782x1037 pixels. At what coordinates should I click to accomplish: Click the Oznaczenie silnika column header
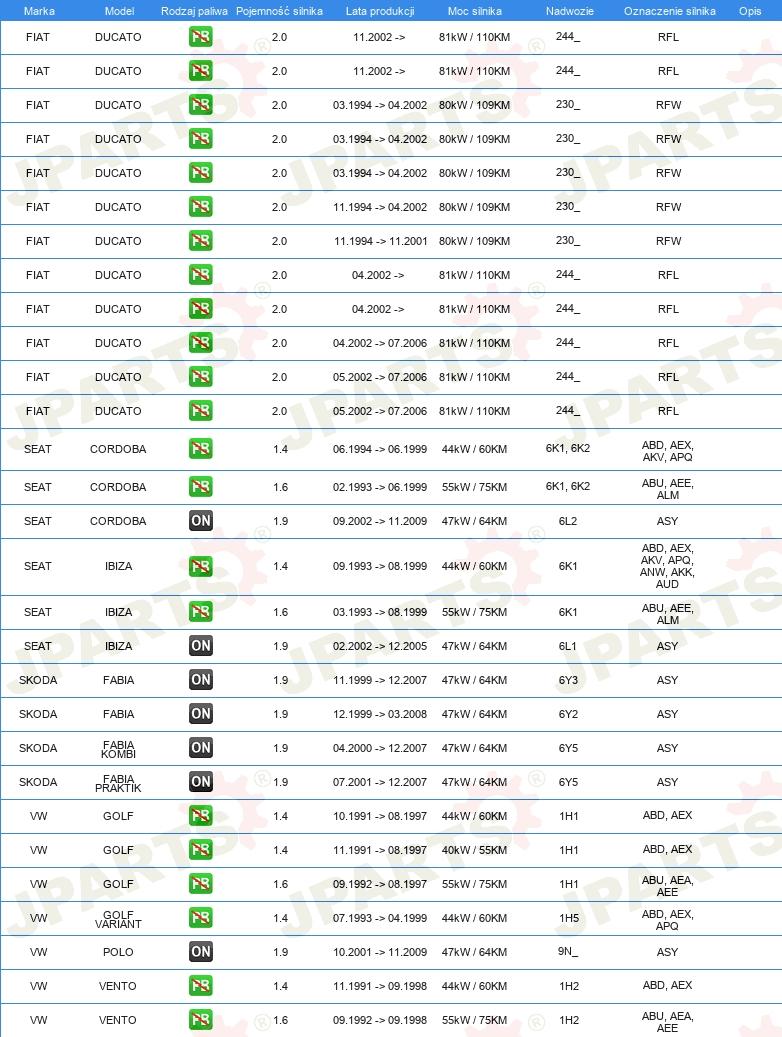point(670,11)
